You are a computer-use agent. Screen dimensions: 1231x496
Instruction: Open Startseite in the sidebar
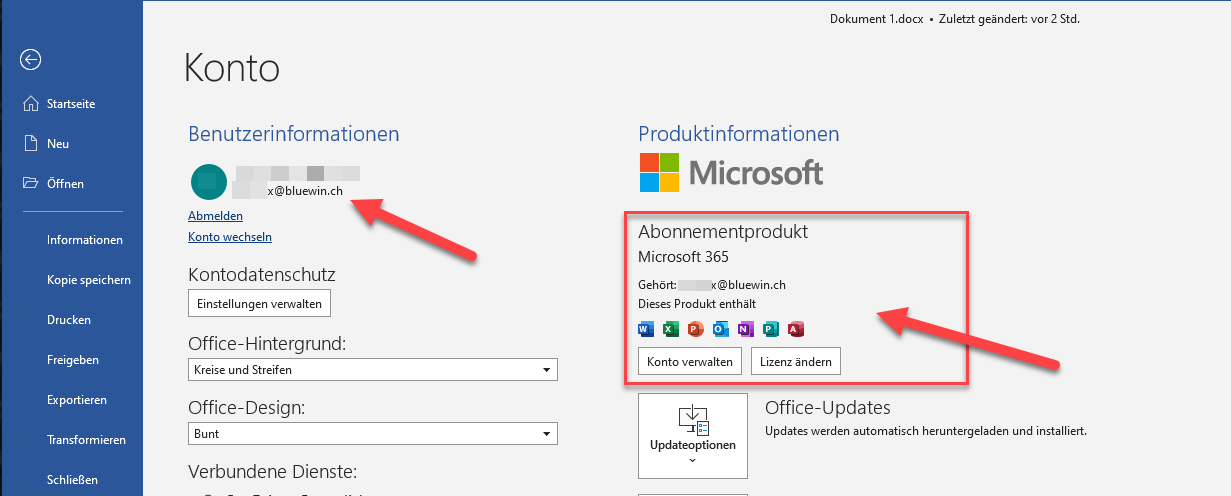(x=71, y=104)
